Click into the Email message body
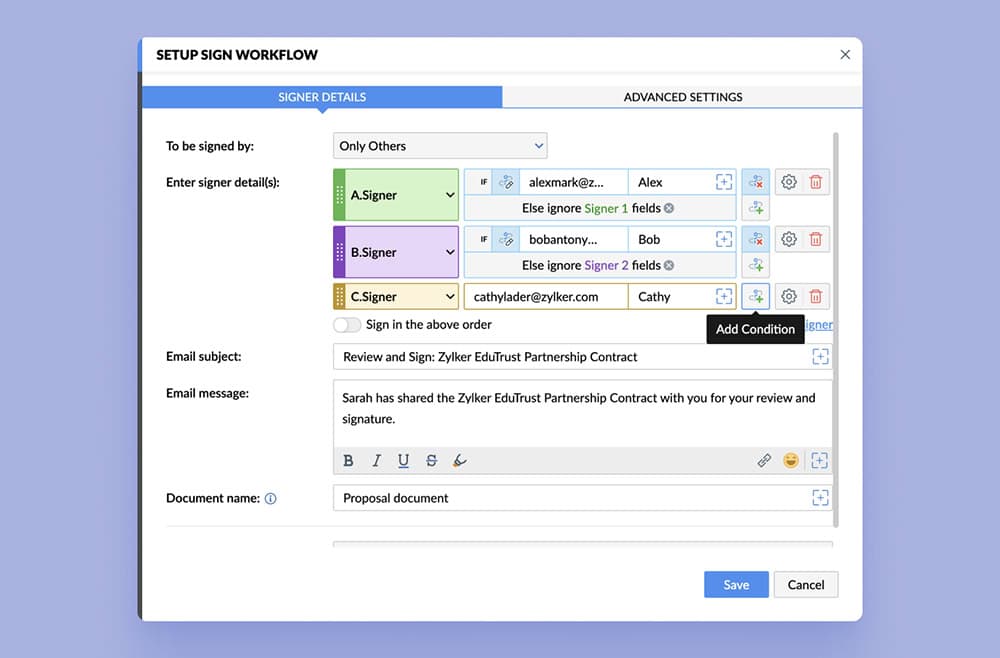This screenshot has width=1000, height=658. tap(583, 413)
